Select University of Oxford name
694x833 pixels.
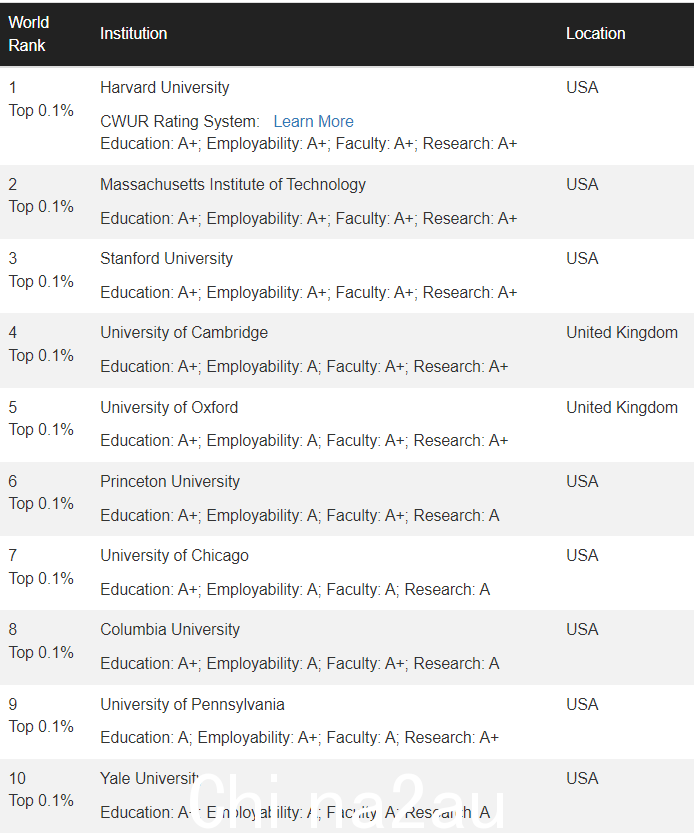tap(169, 407)
